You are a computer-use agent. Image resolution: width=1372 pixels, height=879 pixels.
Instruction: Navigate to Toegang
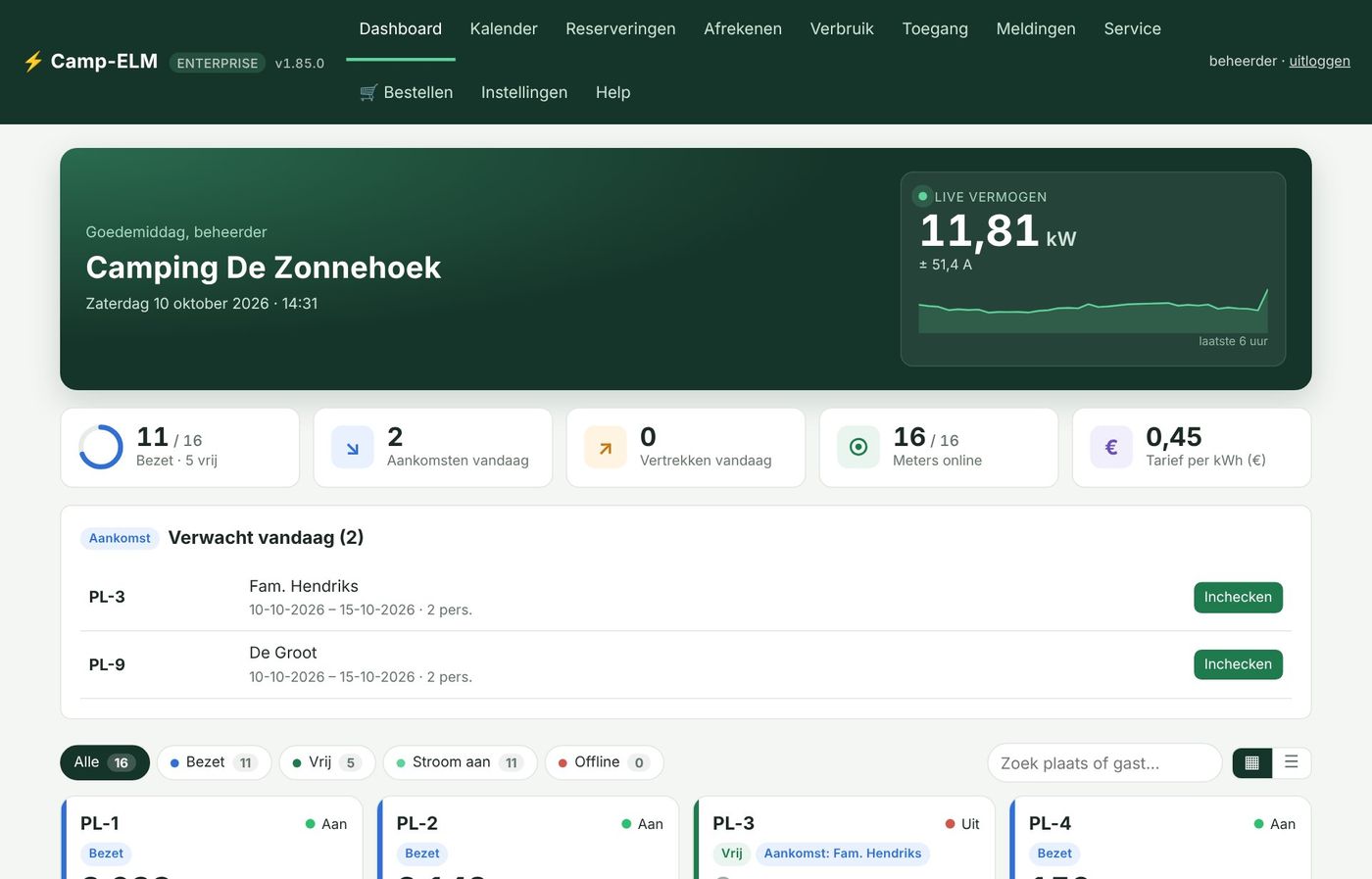pyautogui.click(x=935, y=29)
